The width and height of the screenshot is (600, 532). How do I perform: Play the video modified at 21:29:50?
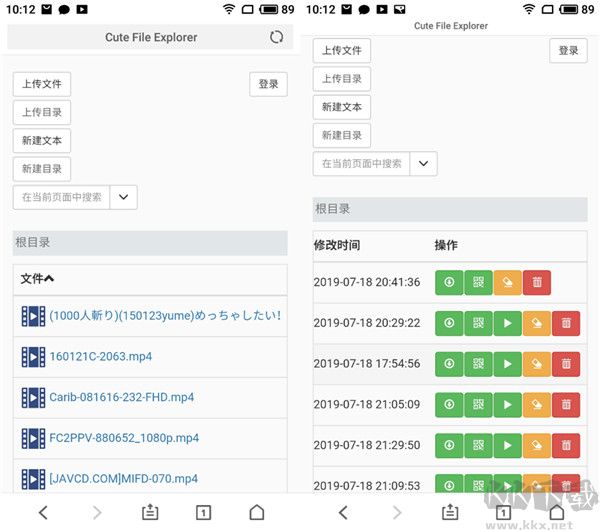tap(508, 446)
